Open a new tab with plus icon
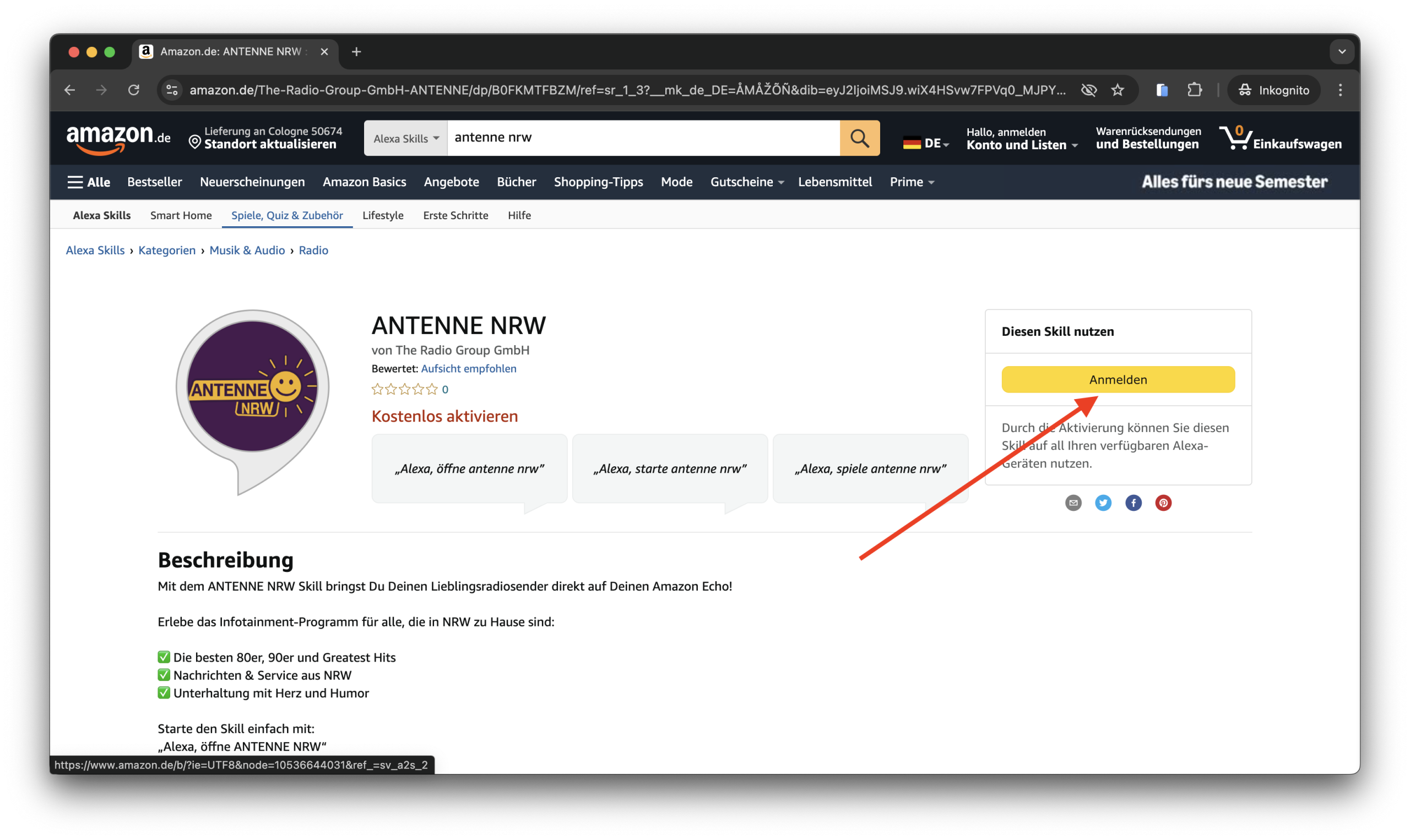Screen dimensions: 1410x840 (x=356, y=52)
